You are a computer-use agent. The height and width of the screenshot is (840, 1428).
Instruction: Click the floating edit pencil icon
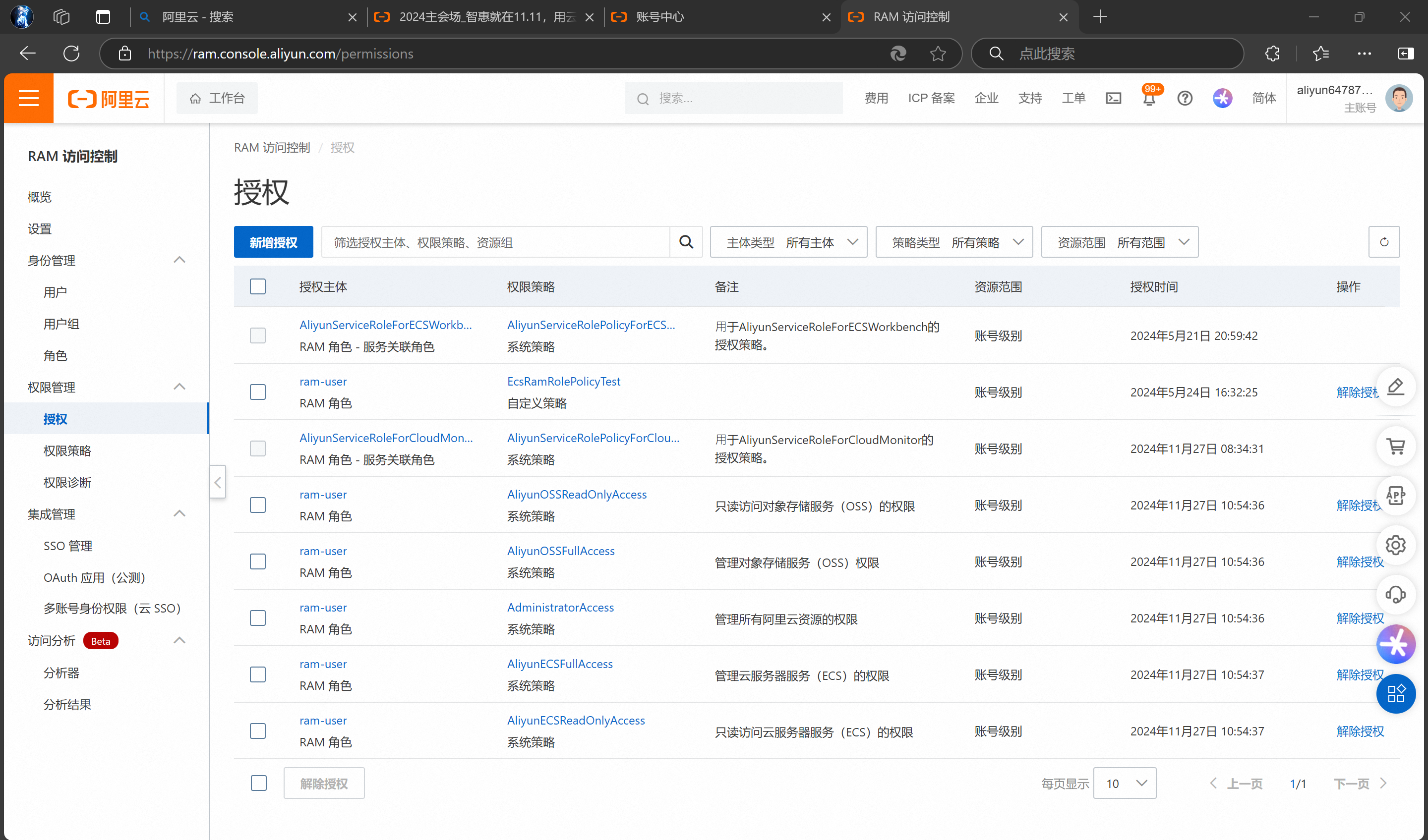(x=1395, y=387)
